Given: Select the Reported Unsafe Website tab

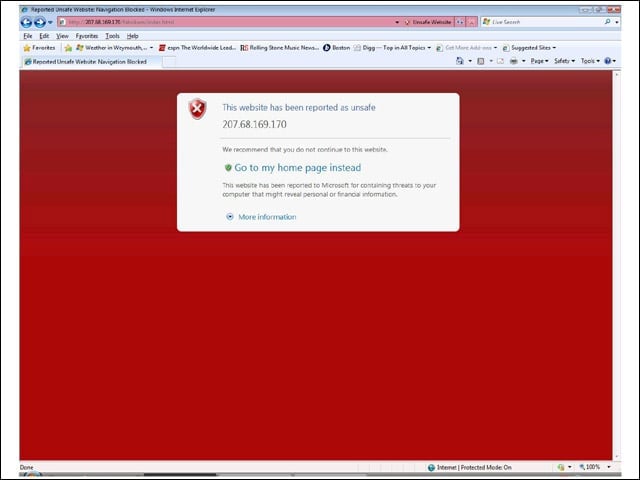Looking at the screenshot, I should tap(91, 62).
